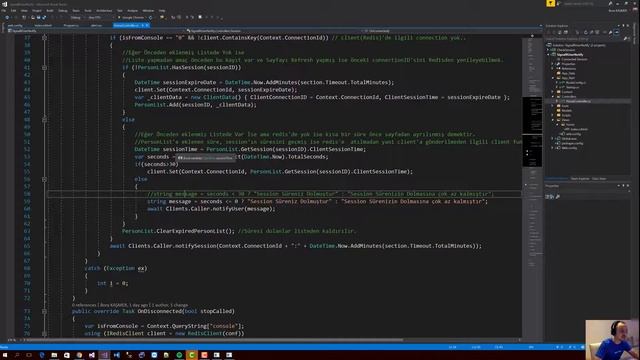Screen dimensions: 640x360
Task: Collapse the OnDisconnected method at line 73
Action: click(x=44, y=311)
